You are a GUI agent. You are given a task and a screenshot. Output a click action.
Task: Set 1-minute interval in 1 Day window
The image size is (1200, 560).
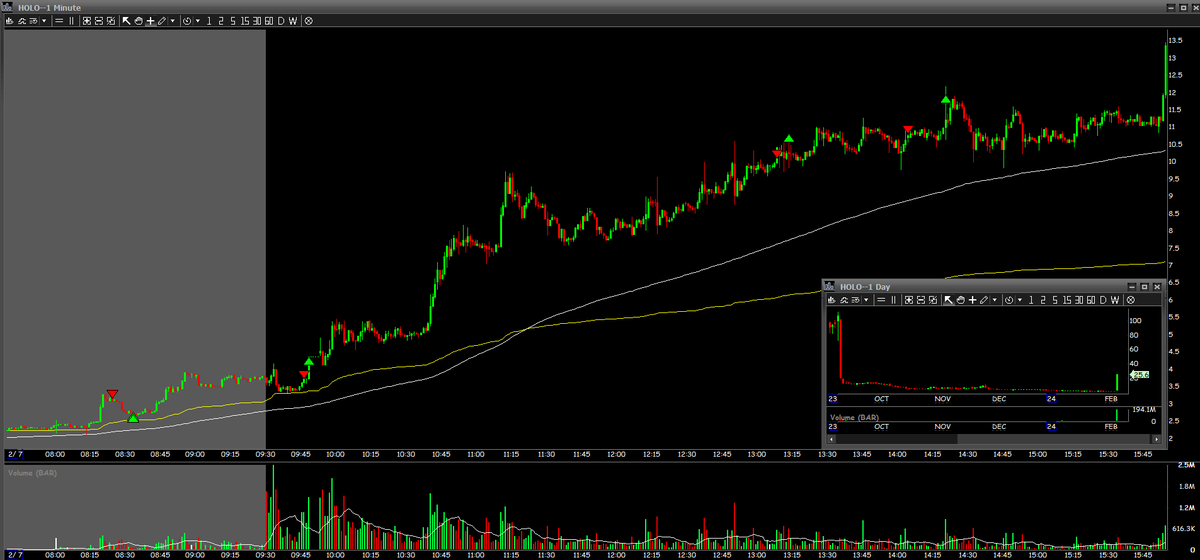coord(1031,300)
